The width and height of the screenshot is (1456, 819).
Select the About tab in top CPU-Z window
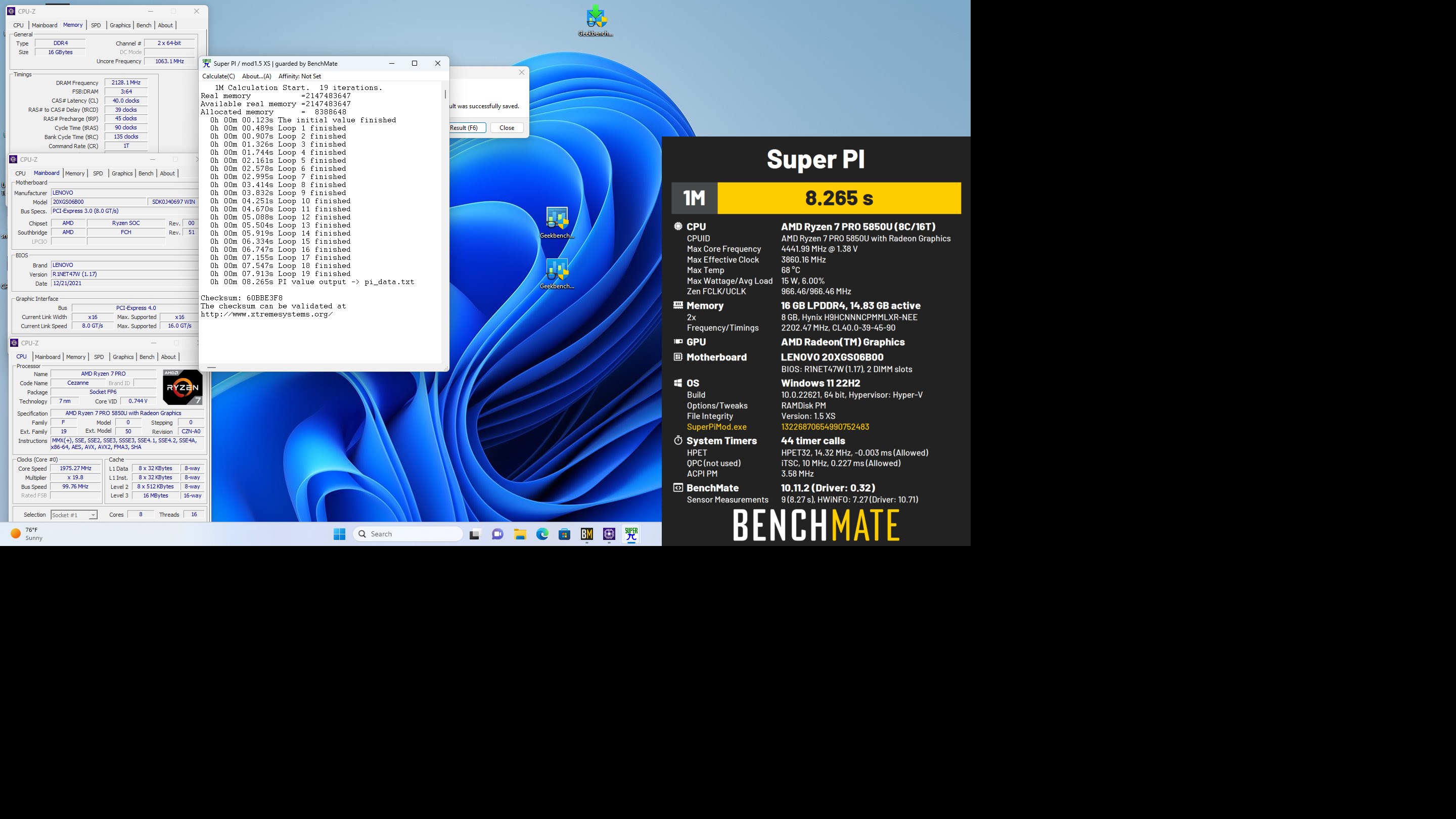[x=166, y=25]
